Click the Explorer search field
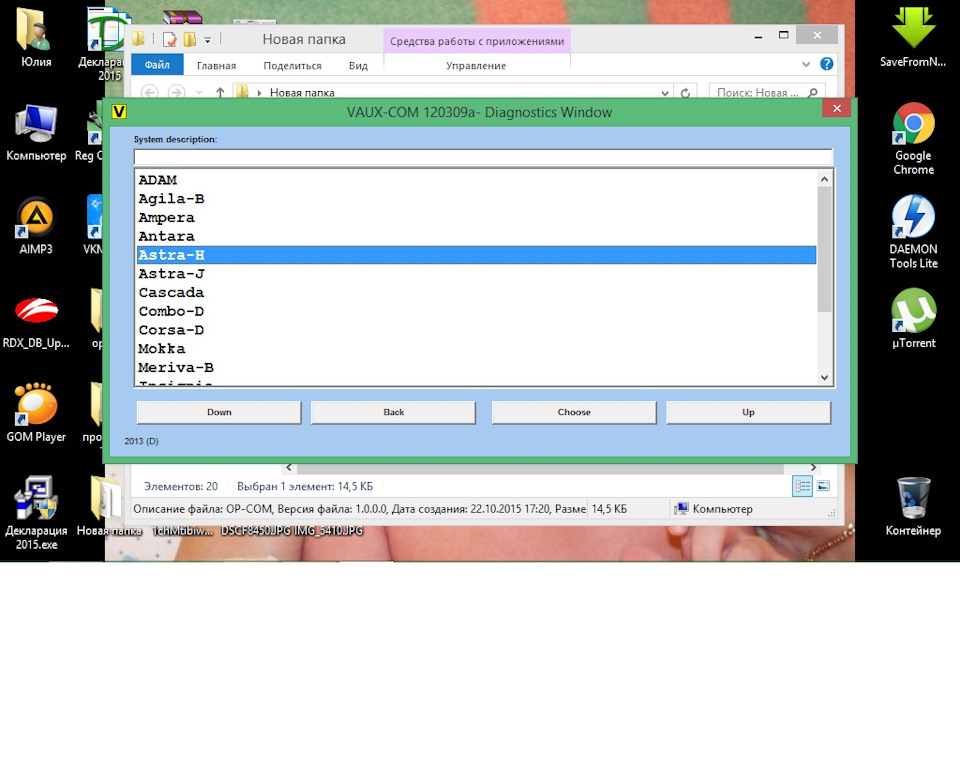Image resolution: width=960 pixels, height=780 pixels. pyautogui.click(x=758, y=92)
